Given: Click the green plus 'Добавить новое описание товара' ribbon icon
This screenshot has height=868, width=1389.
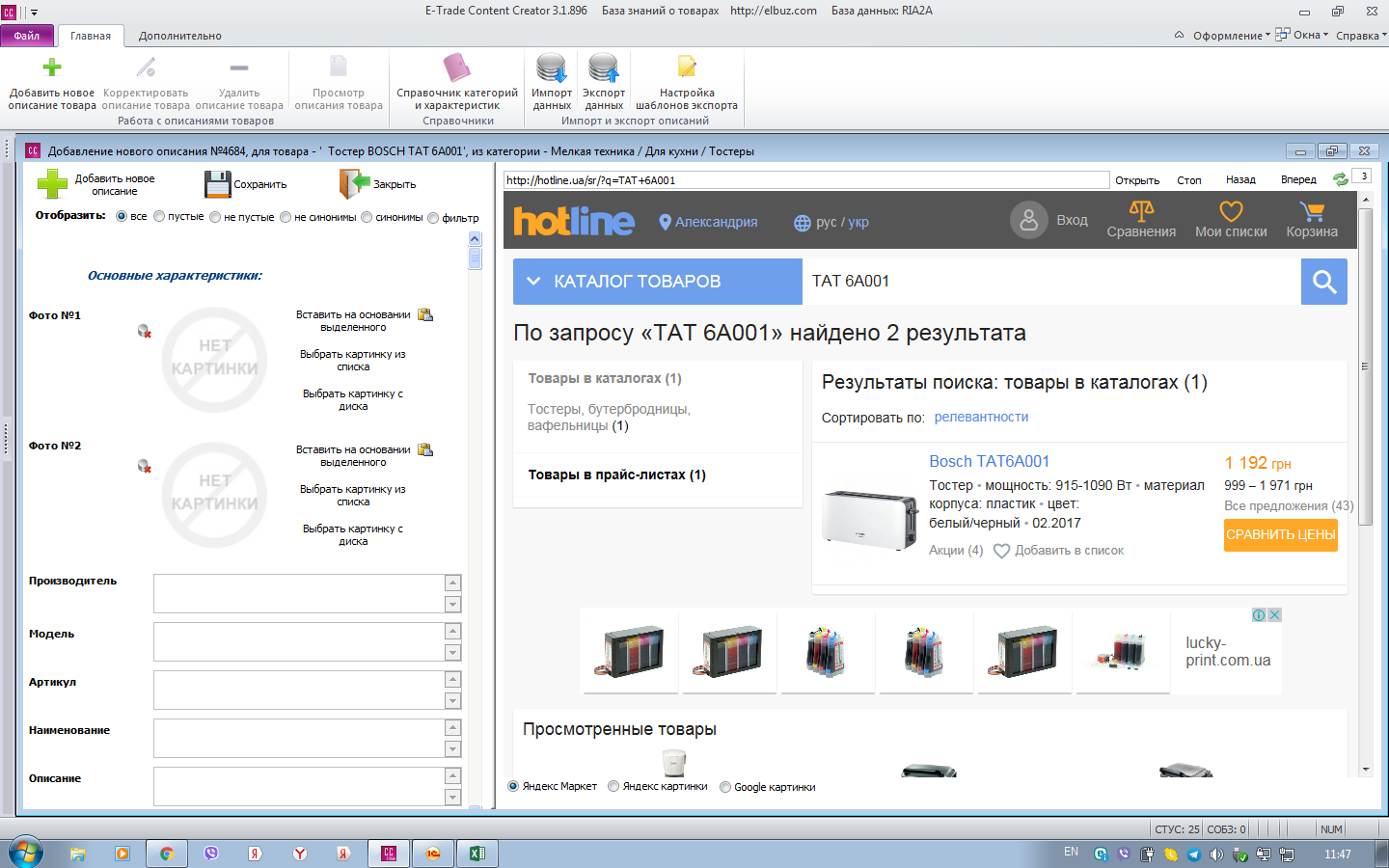Looking at the screenshot, I should click(52, 68).
